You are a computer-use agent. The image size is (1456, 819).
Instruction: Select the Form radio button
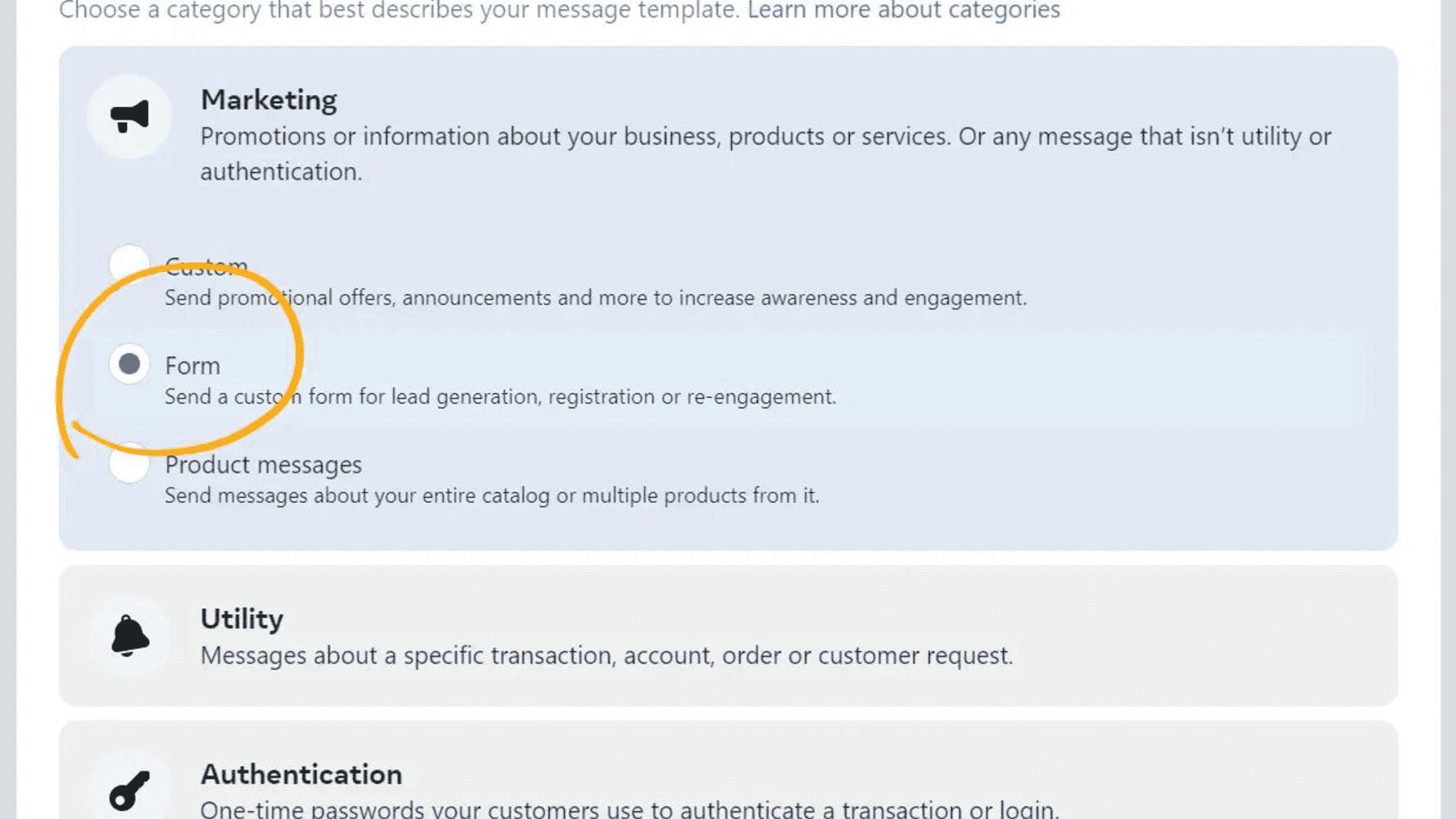coord(129,364)
